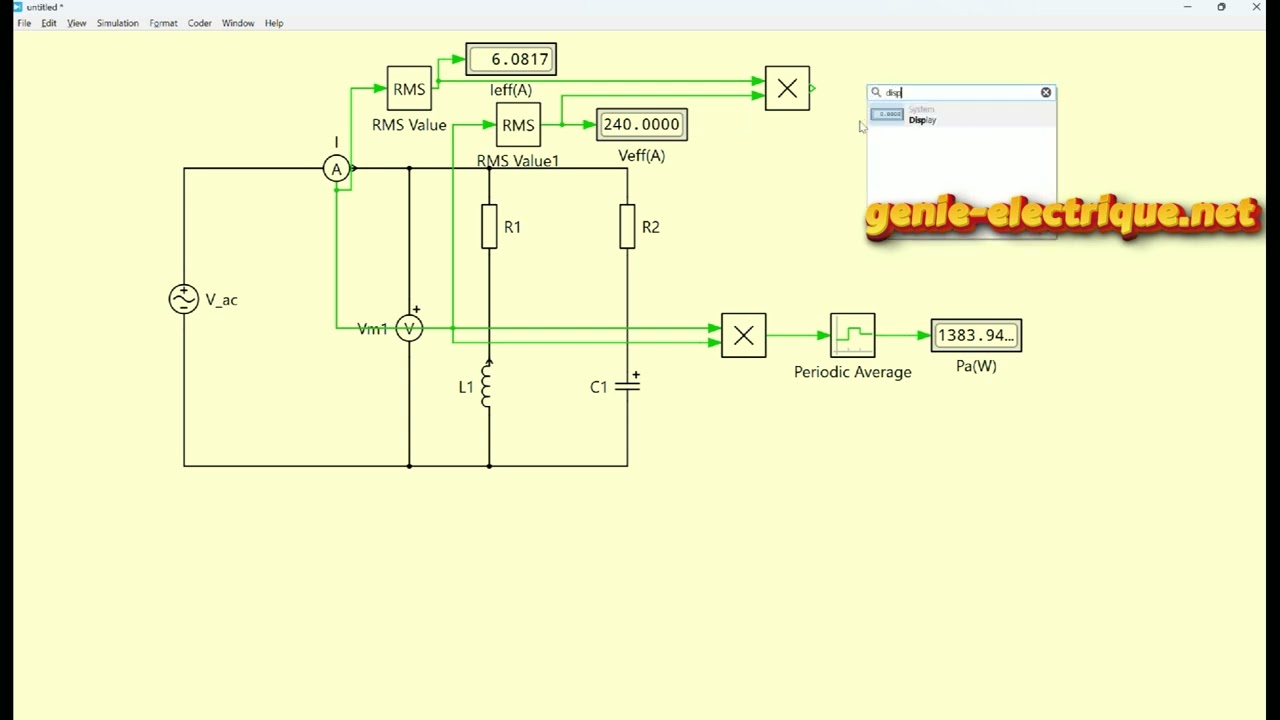Open the Format menu

tap(163, 23)
